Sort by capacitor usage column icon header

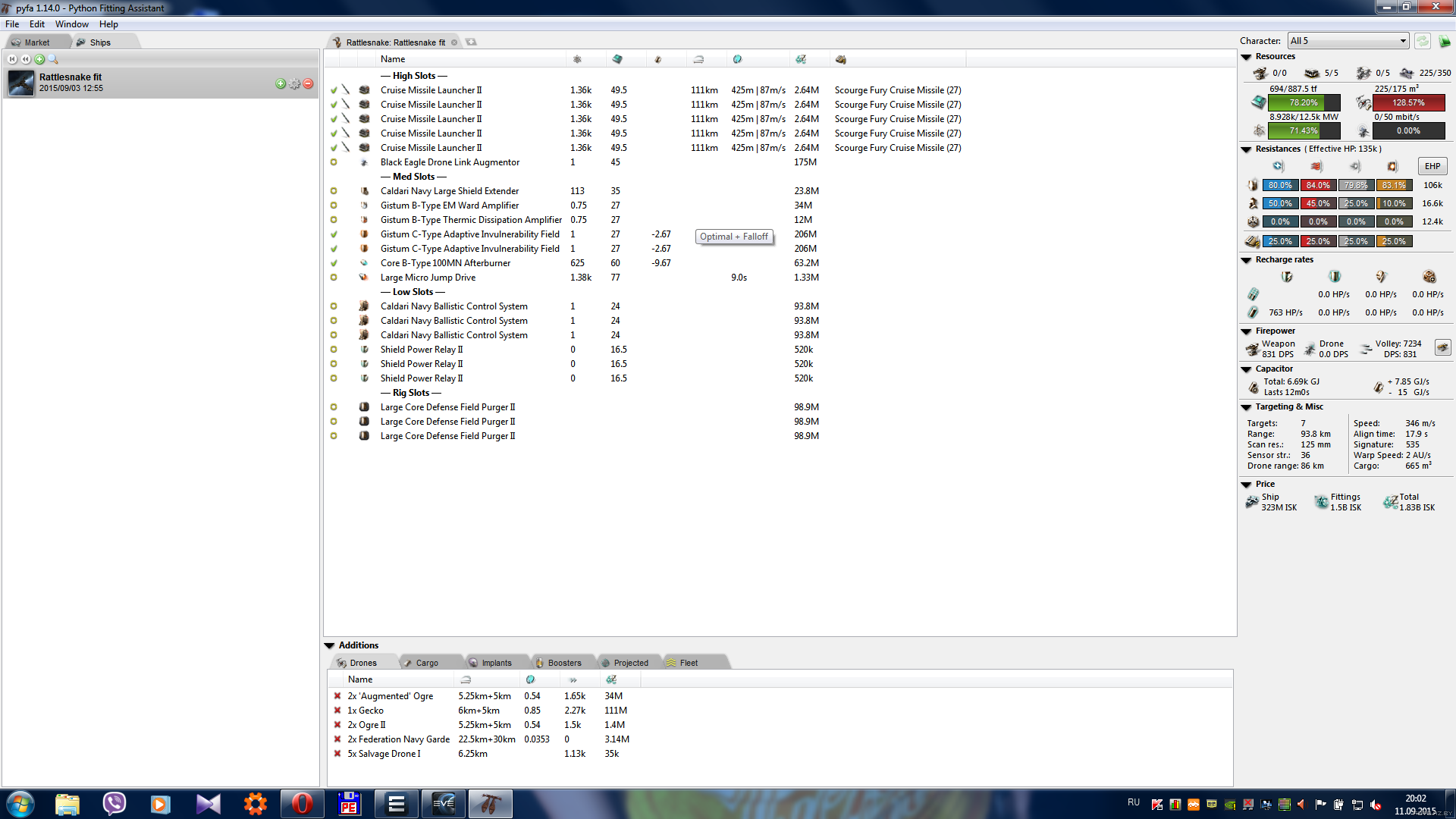657,59
